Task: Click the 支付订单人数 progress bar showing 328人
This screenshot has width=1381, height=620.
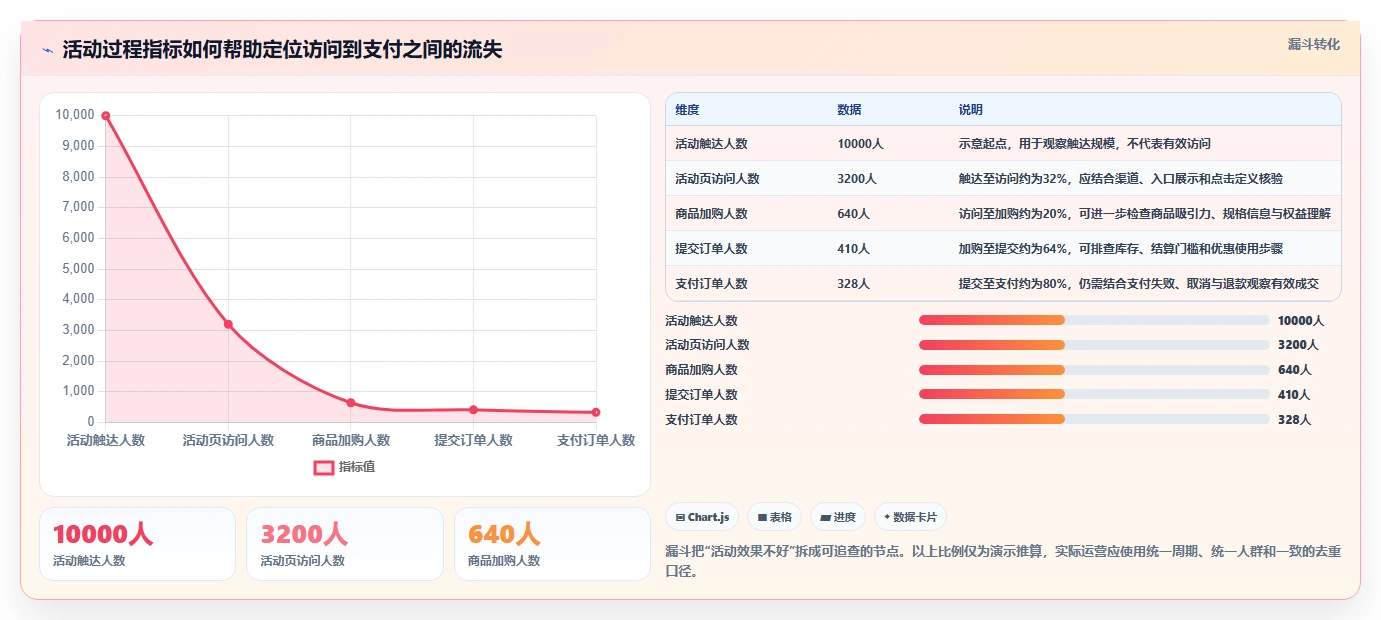Action: (x=1094, y=419)
